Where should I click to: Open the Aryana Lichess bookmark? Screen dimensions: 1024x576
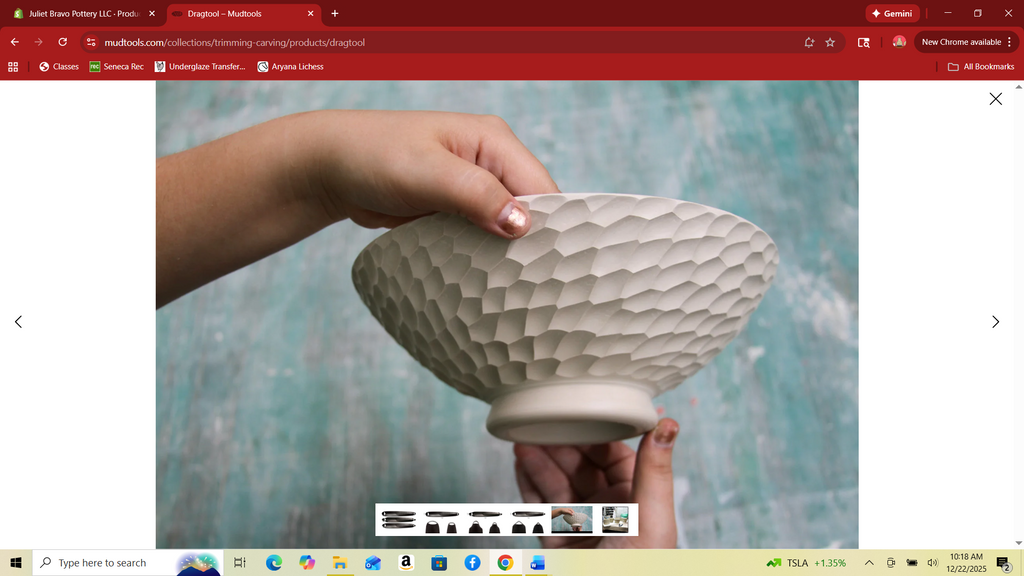click(290, 67)
